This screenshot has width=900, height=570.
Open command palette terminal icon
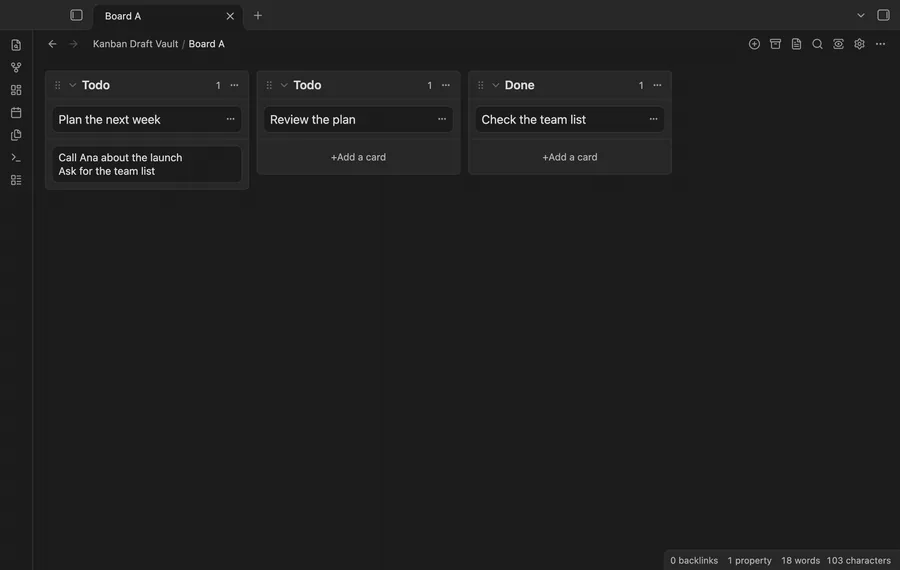tap(16, 157)
